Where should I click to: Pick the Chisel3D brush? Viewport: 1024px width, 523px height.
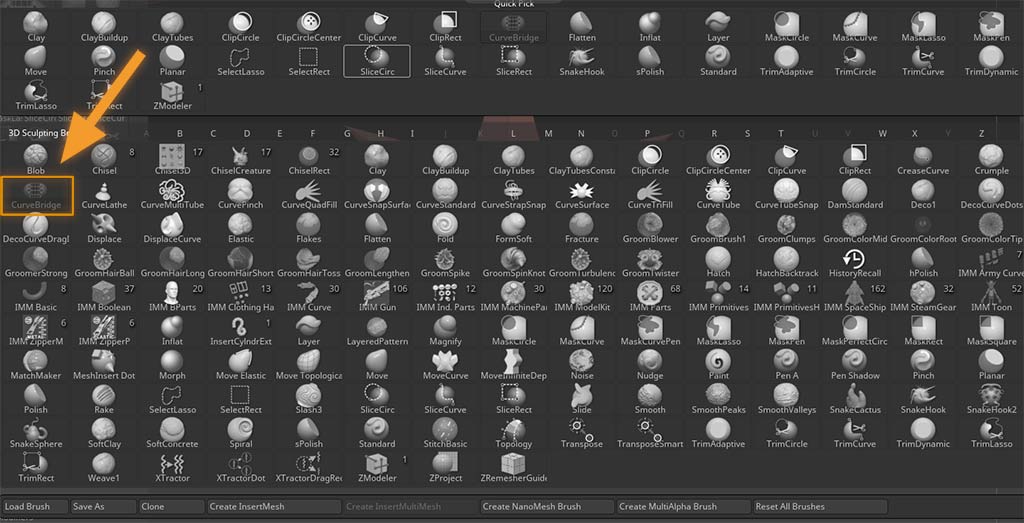pos(172,160)
